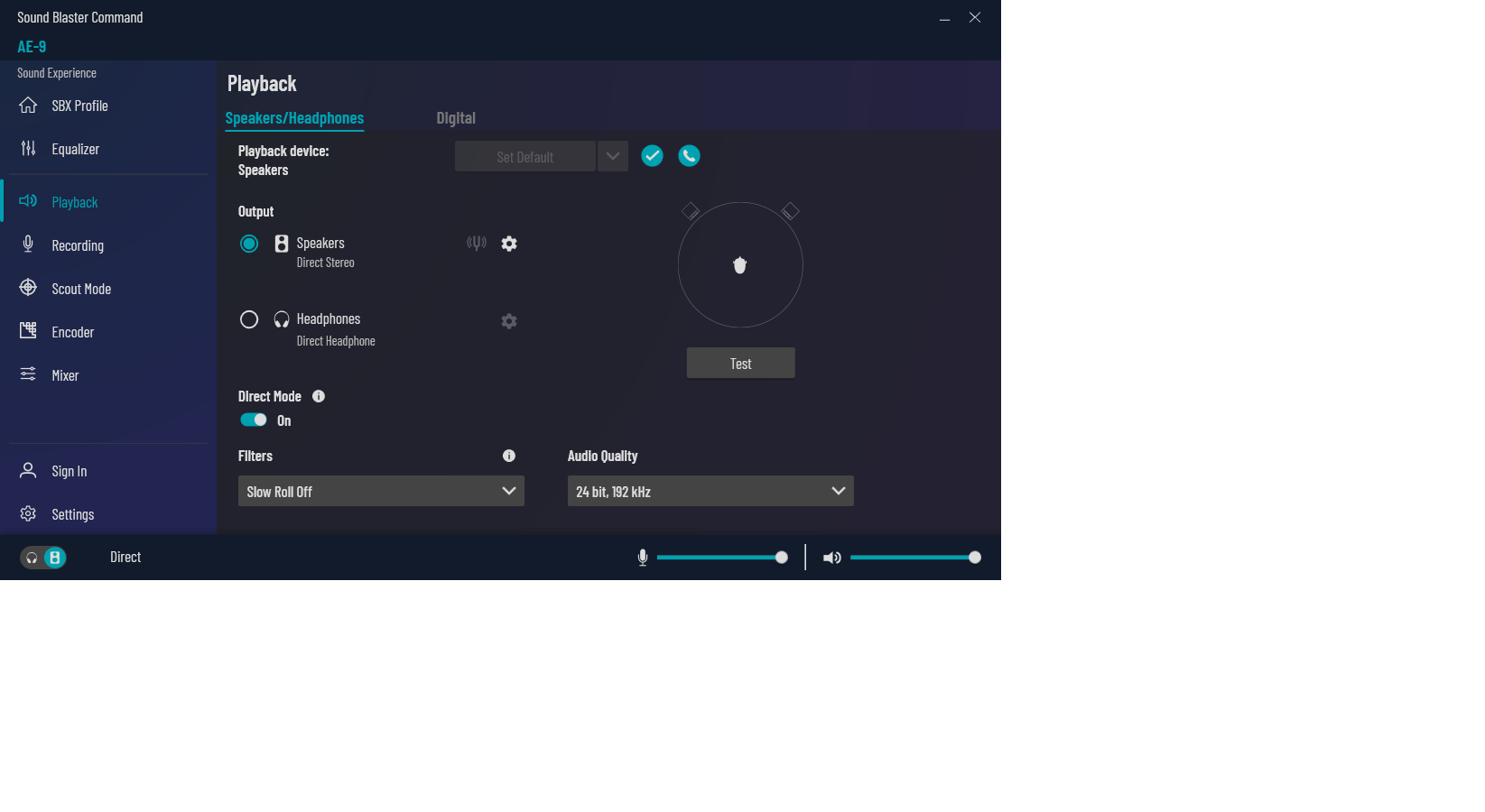Click the Test button
Image resolution: width=1485 pixels, height=812 pixels.
click(741, 363)
